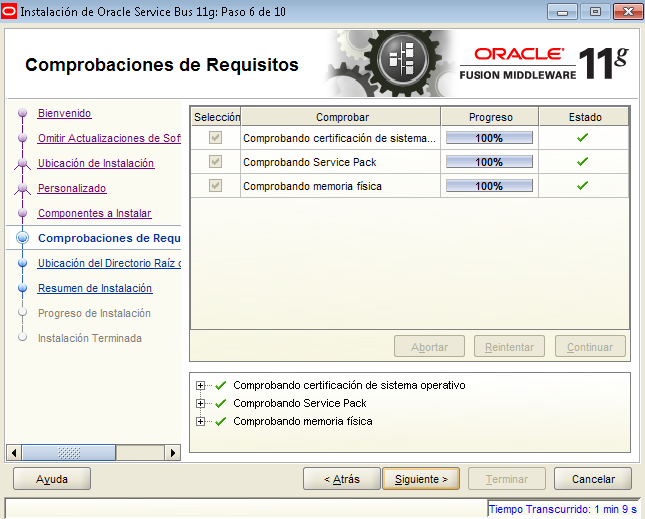Open Ubicación del Directorio Raíz step
This screenshot has width=645, height=519.
point(109,263)
